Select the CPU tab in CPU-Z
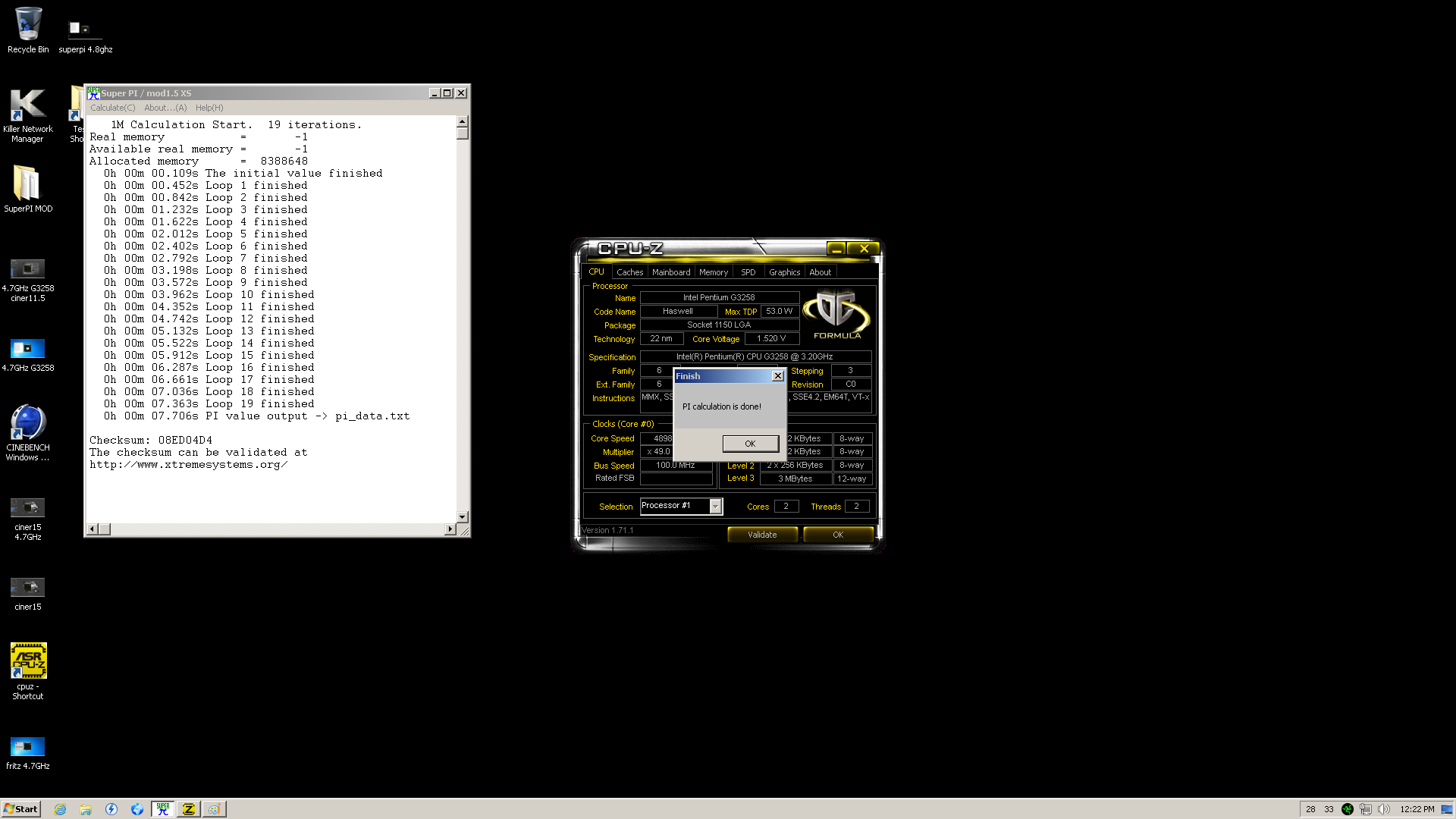1456x819 pixels. coord(596,271)
